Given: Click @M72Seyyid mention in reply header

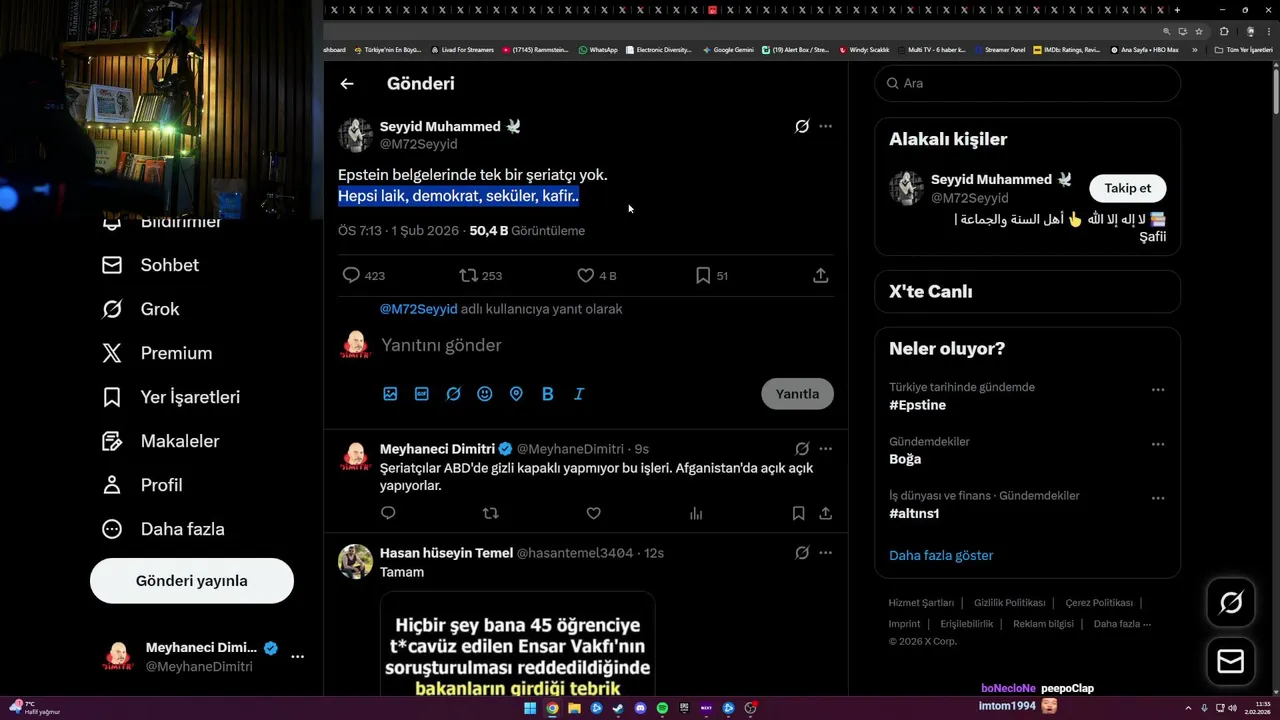Looking at the screenshot, I should coord(418,309).
